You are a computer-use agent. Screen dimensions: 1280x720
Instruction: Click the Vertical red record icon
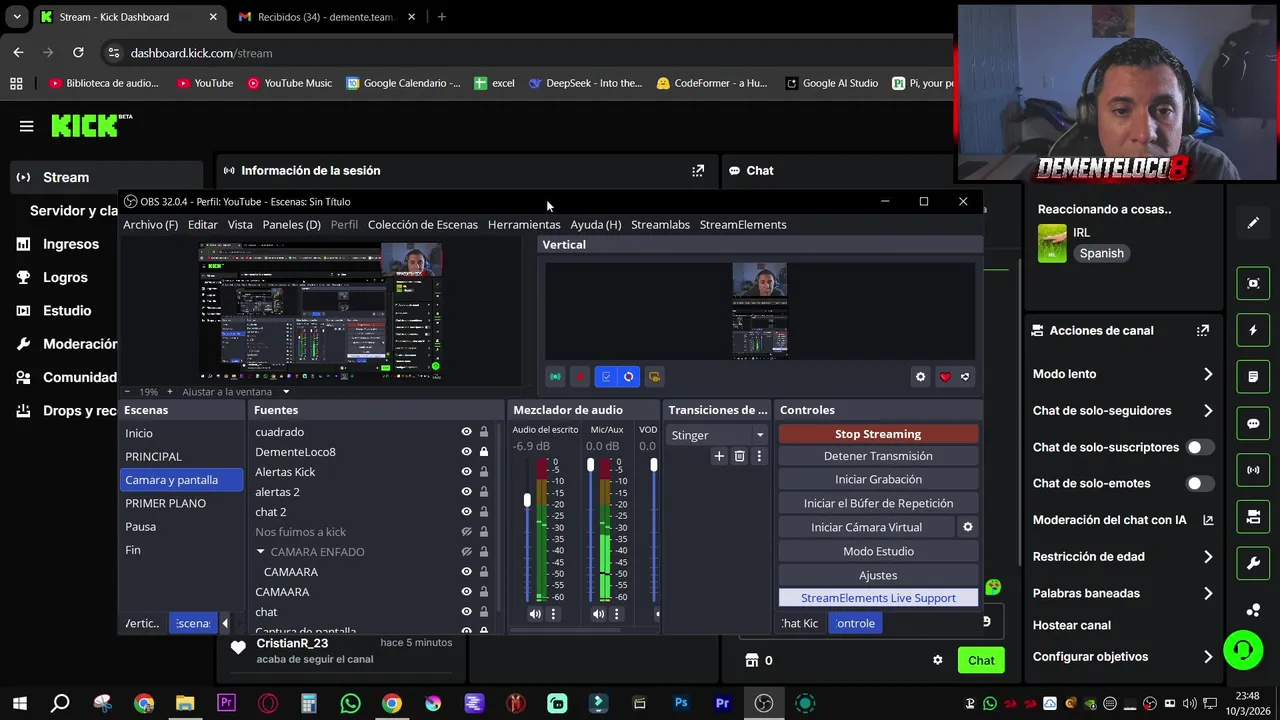[x=580, y=377]
